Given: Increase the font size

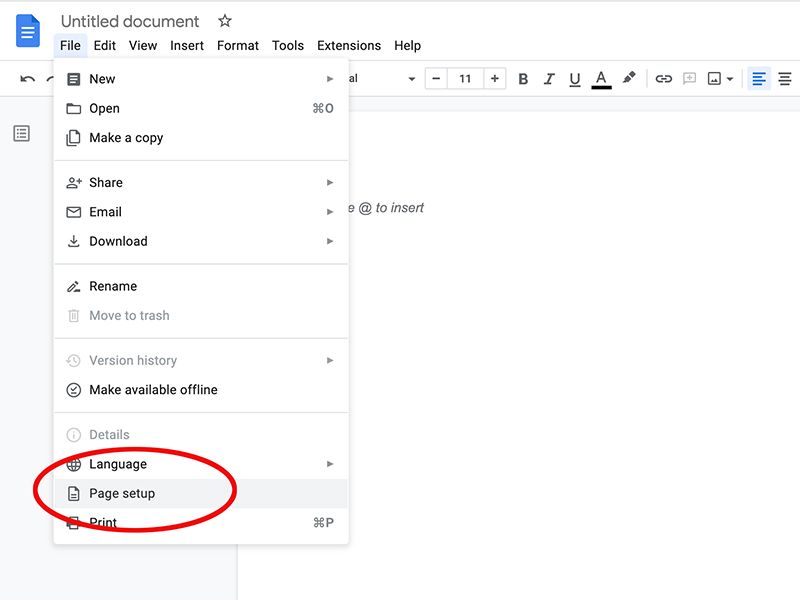Looking at the screenshot, I should coord(494,78).
